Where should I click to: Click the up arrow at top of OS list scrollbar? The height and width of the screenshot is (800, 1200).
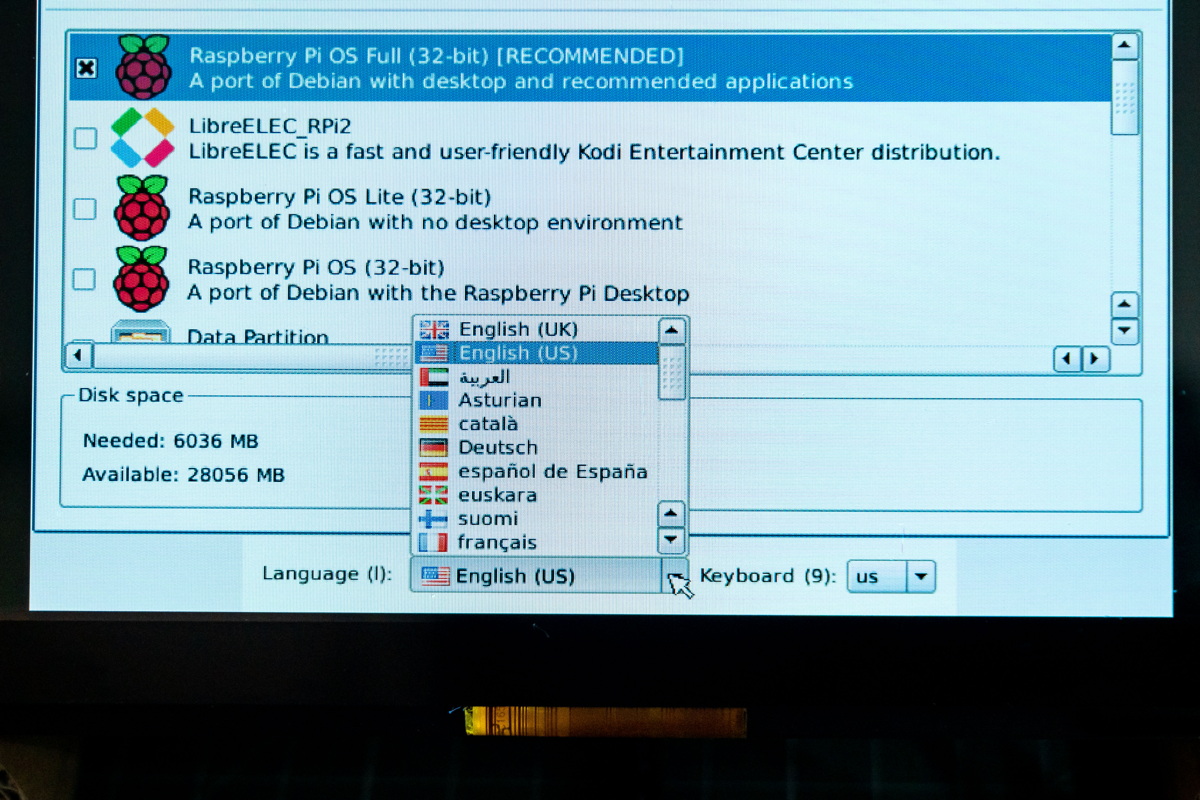[x=1125, y=46]
